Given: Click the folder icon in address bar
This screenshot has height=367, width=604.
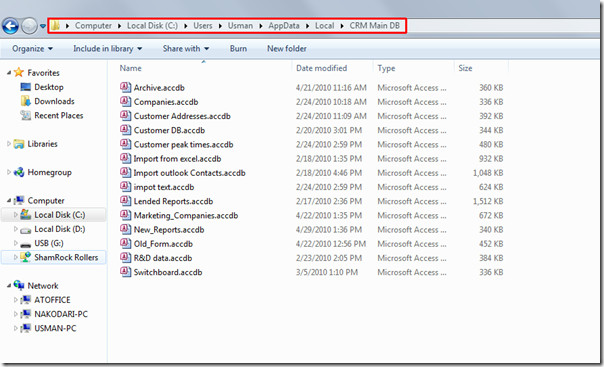Looking at the screenshot, I should point(55,26).
